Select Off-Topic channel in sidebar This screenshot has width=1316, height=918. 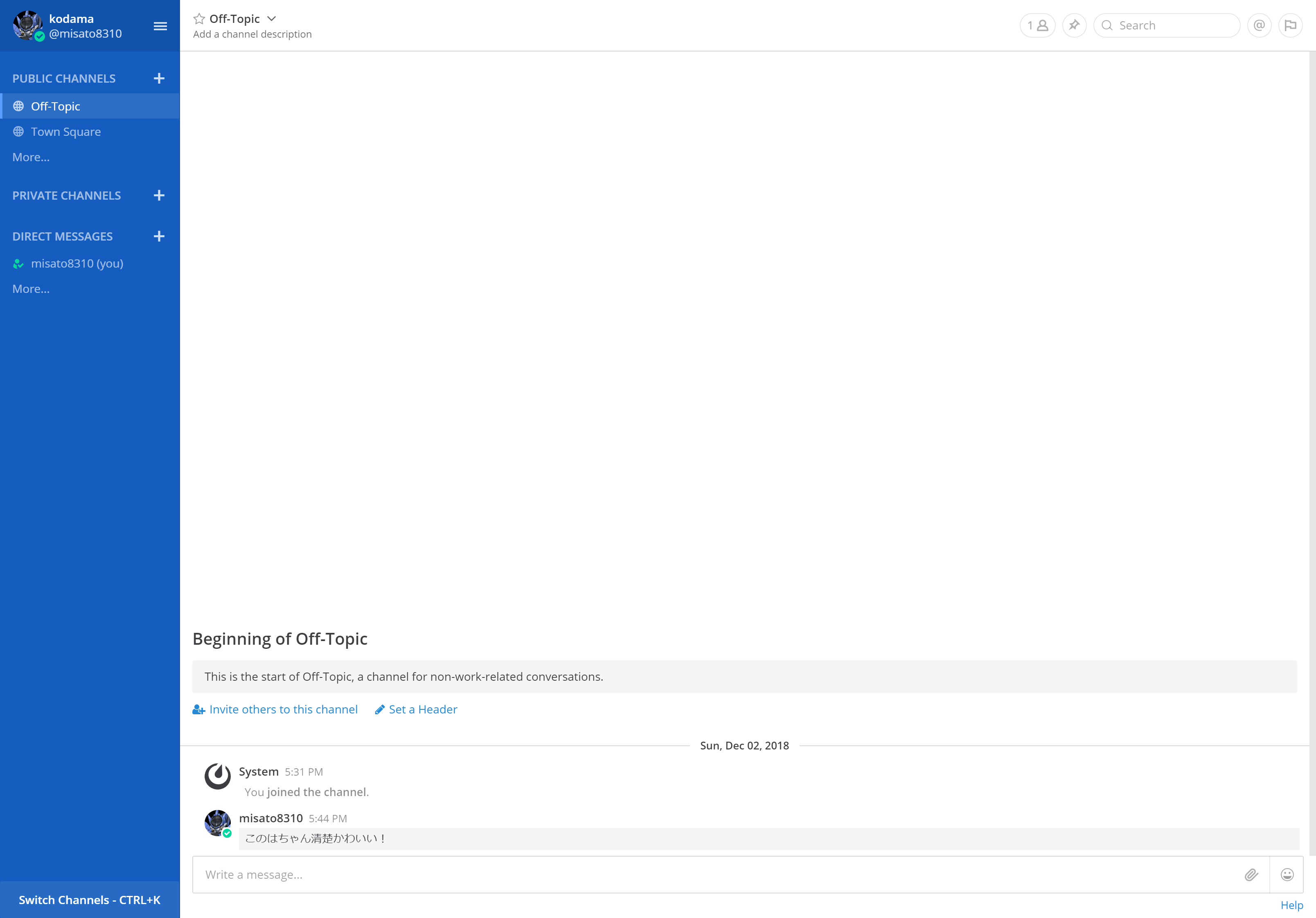coord(56,107)
